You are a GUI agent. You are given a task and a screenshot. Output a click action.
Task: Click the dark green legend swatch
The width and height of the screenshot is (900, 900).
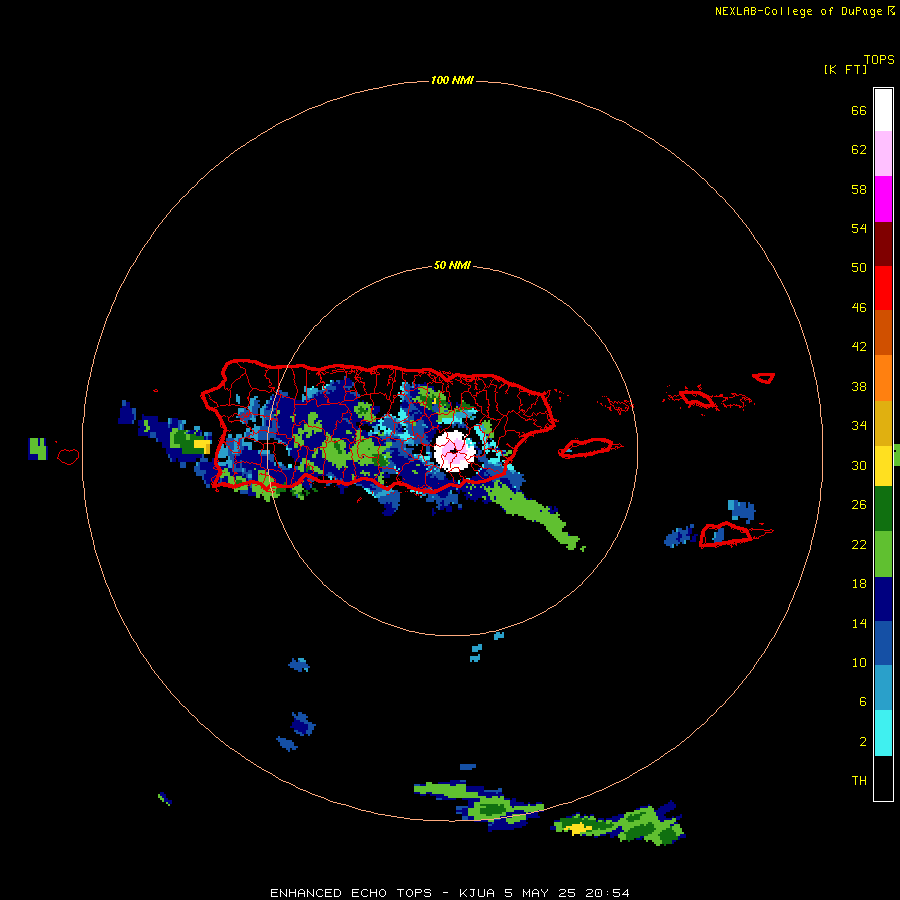tap(883, 509)
